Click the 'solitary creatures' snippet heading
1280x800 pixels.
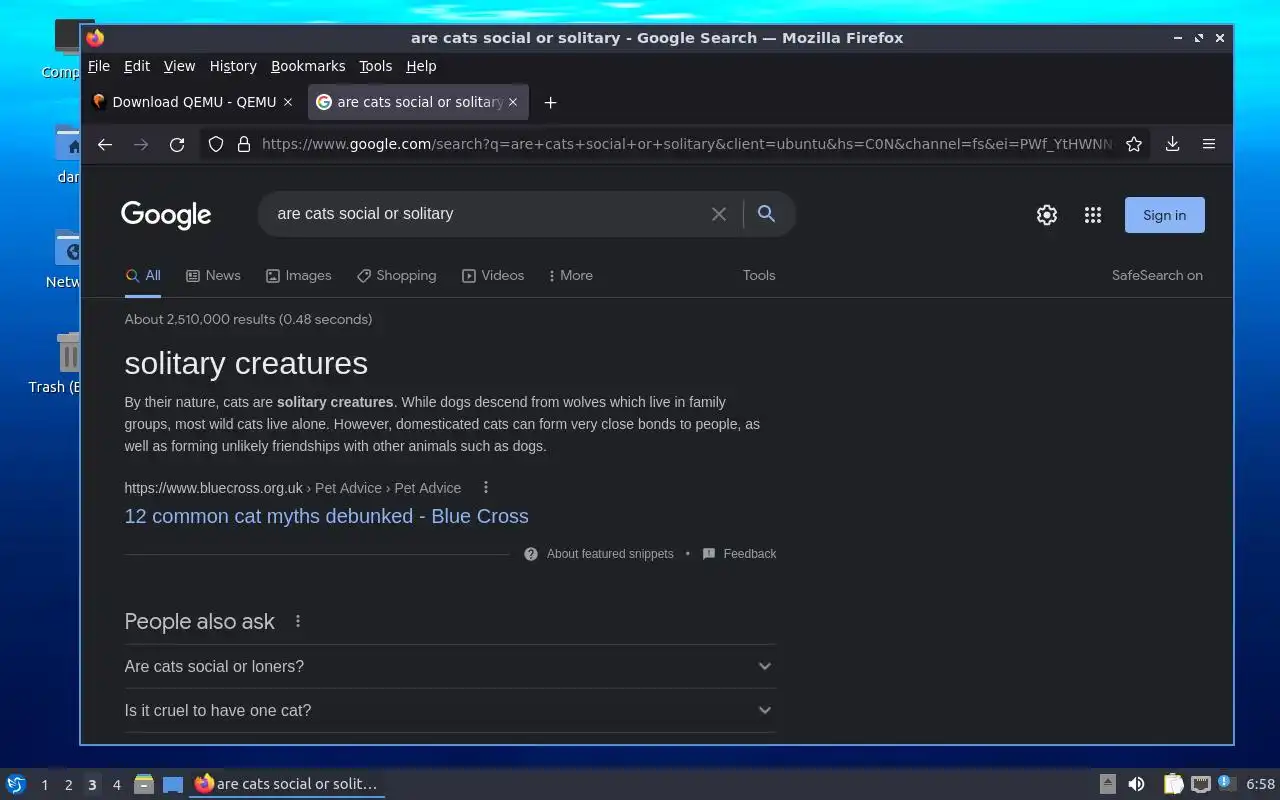point(246,363)
